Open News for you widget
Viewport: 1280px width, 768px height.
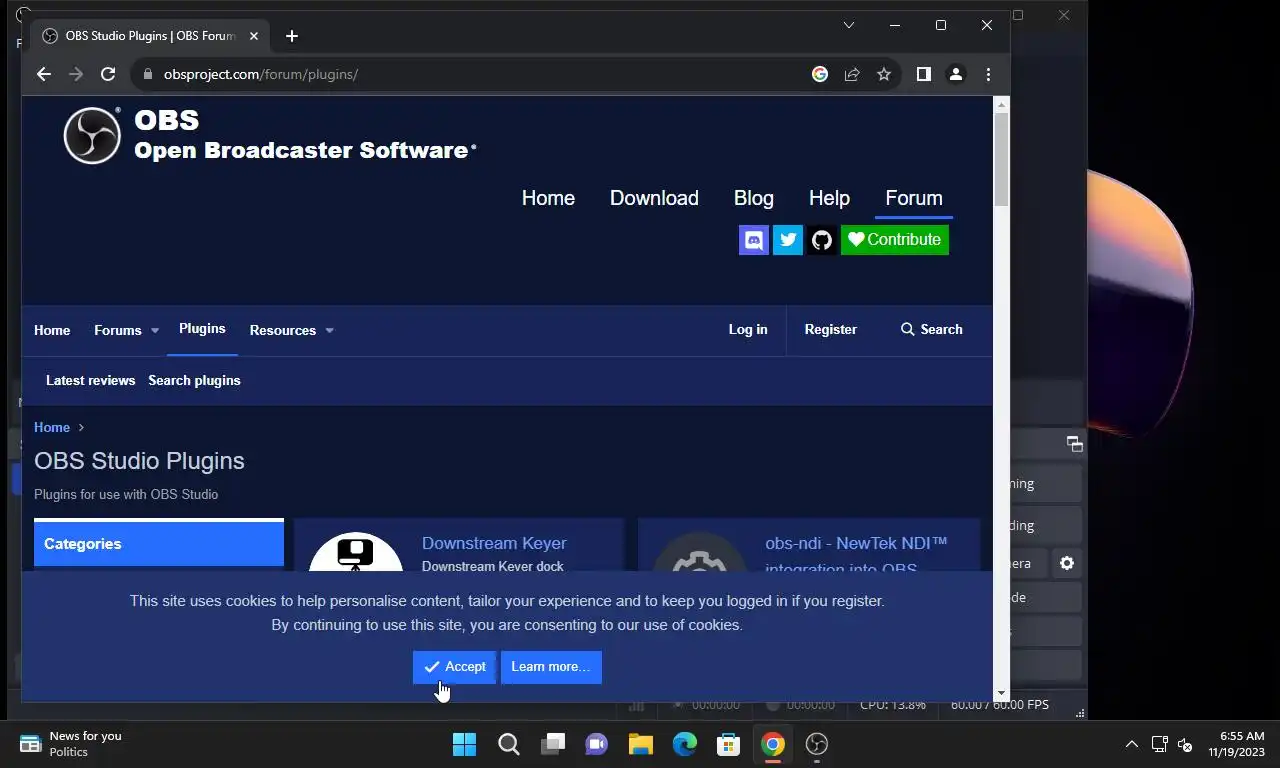pyautogui.click(x=71, y=744)
